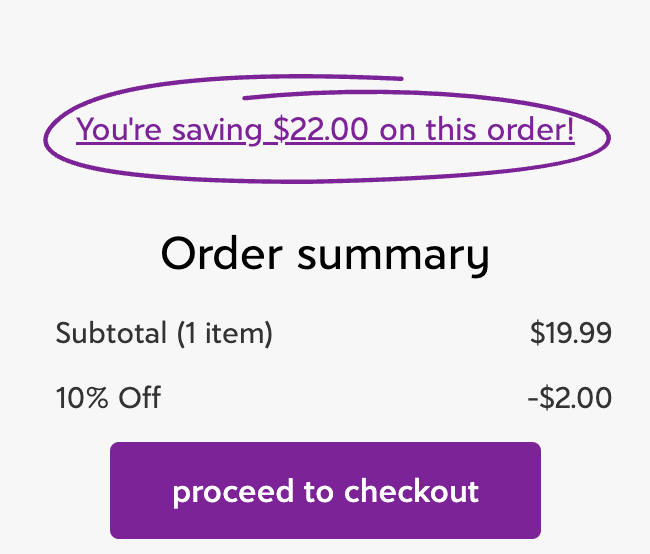This screenshot has width=650, height=554.
Task: Select the "(1 item)" count text
Action: tap(225, 333)
